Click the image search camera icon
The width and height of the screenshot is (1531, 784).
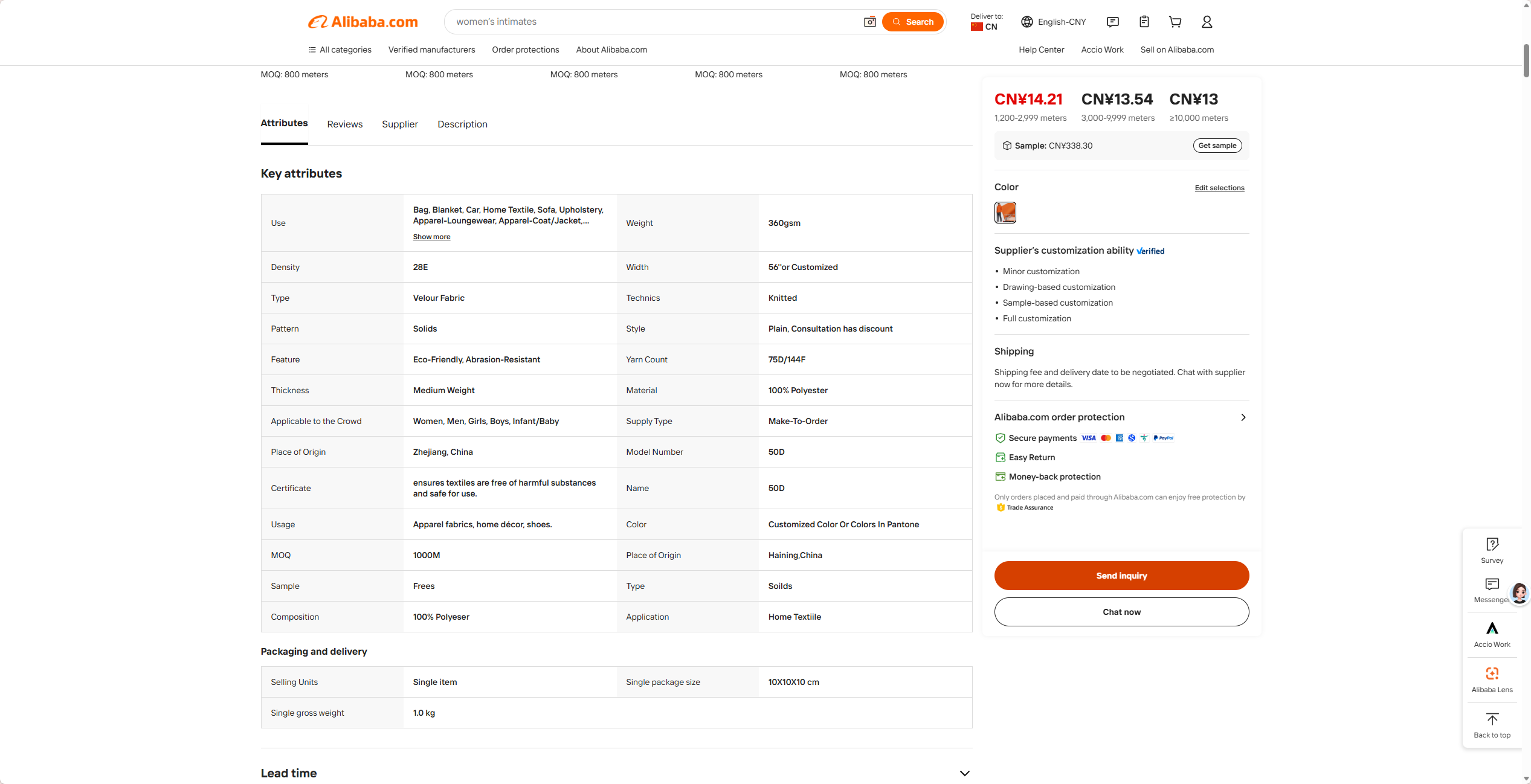869,22
